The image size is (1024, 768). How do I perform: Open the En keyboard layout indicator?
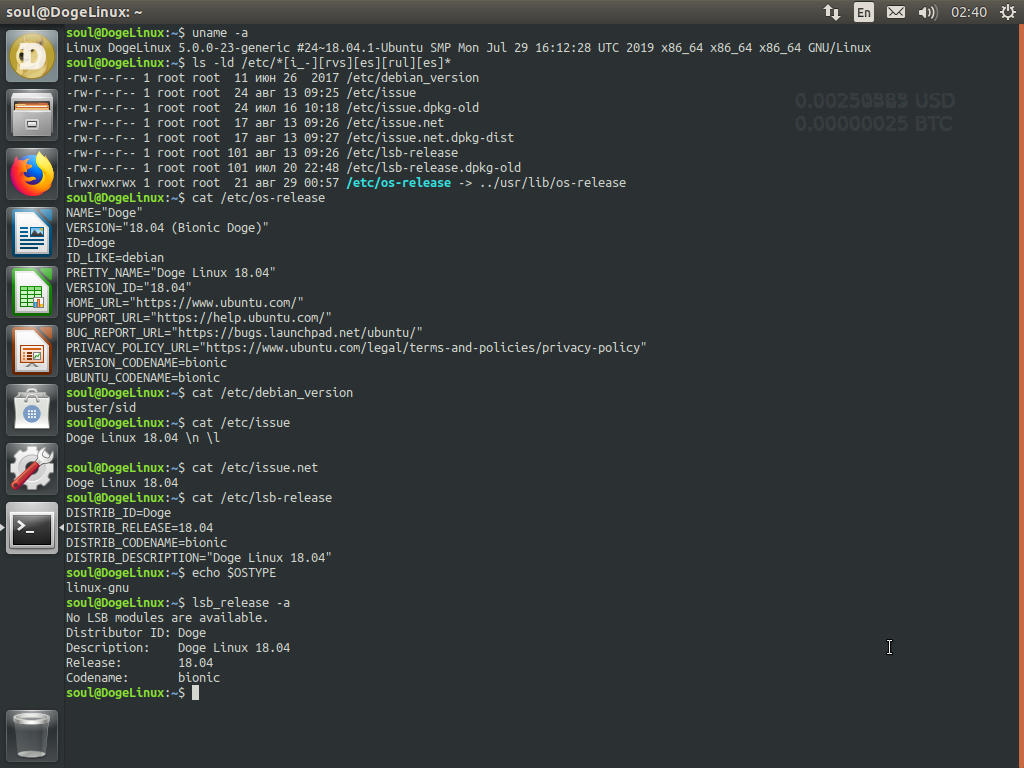pos(863,12)
